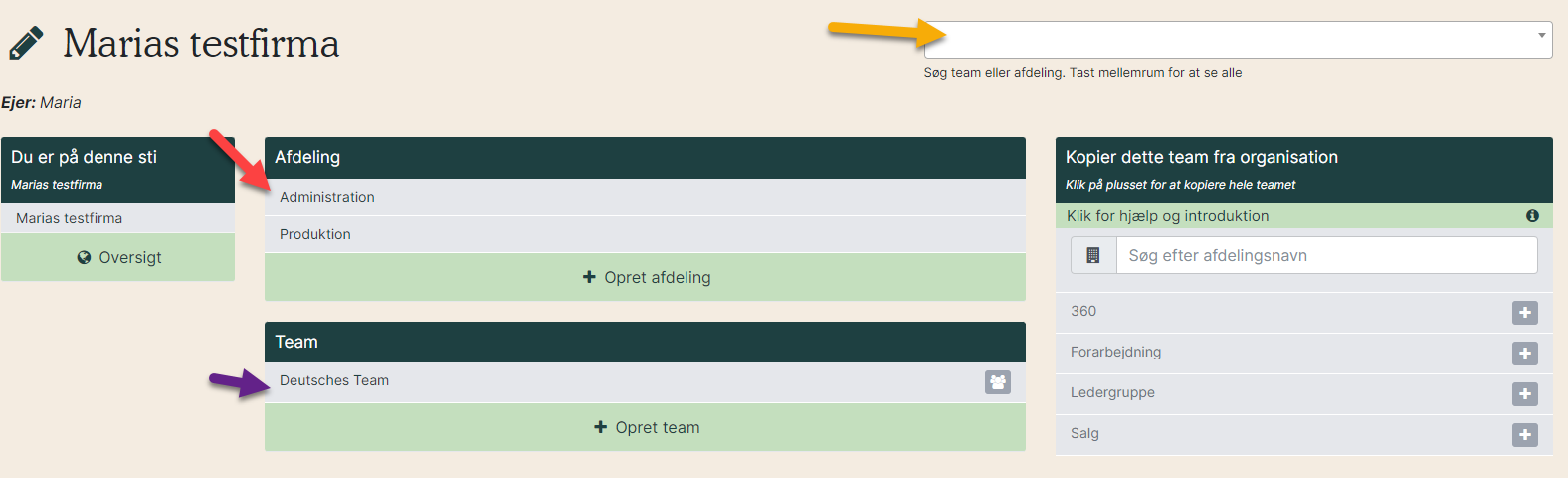Add the Salg team using its plus icon

1525,435
